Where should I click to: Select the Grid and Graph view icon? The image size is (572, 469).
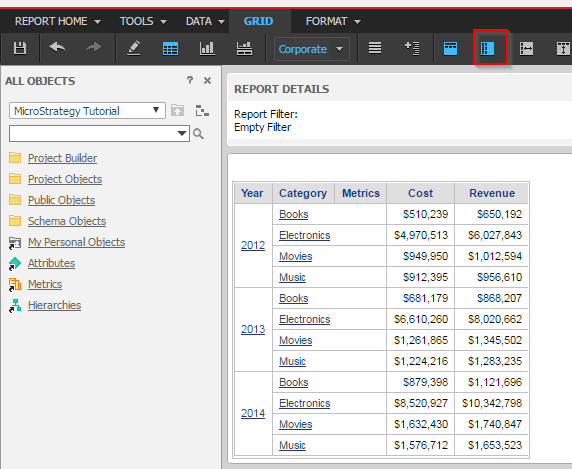tap(244, 49)
